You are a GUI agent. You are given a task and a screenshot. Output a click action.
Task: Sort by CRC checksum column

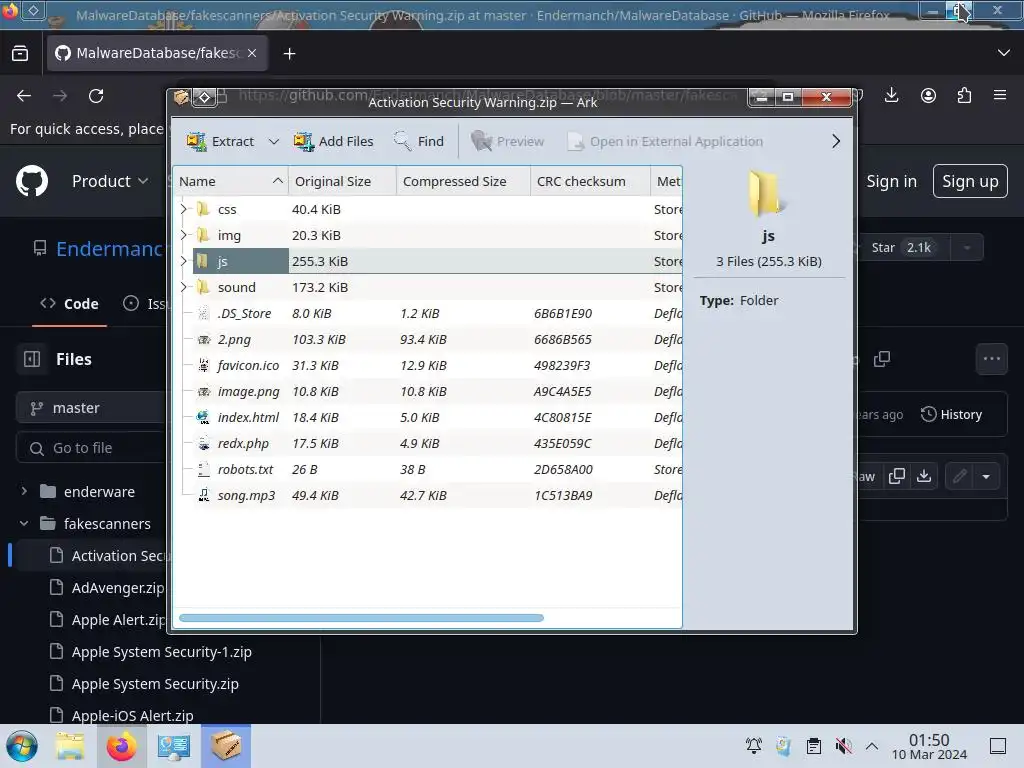pos(590,181)
